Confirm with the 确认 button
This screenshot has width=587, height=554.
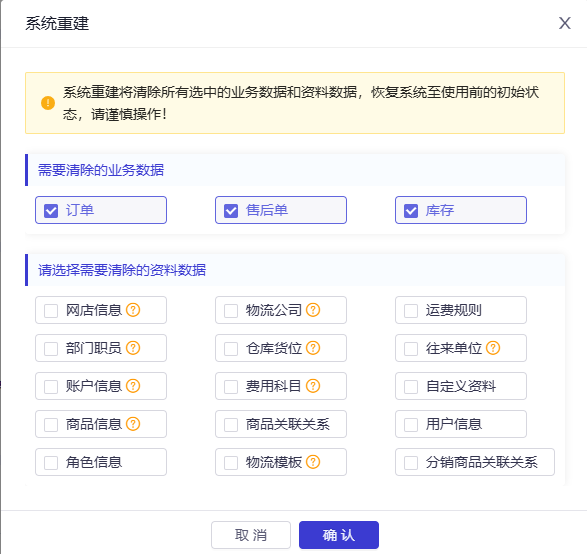tap(339, 535)
